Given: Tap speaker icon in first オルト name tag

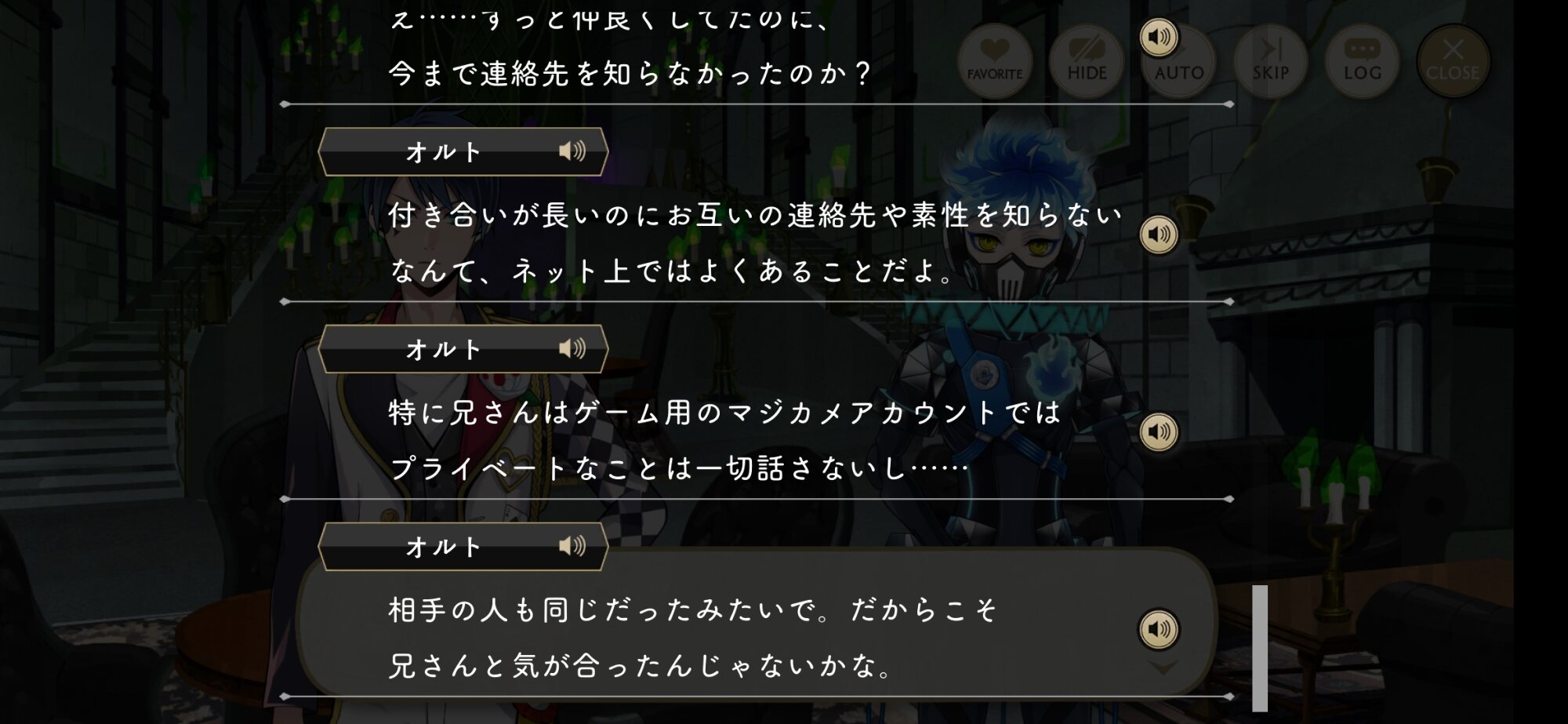Looking at the screenshot, I should (572, 151).
